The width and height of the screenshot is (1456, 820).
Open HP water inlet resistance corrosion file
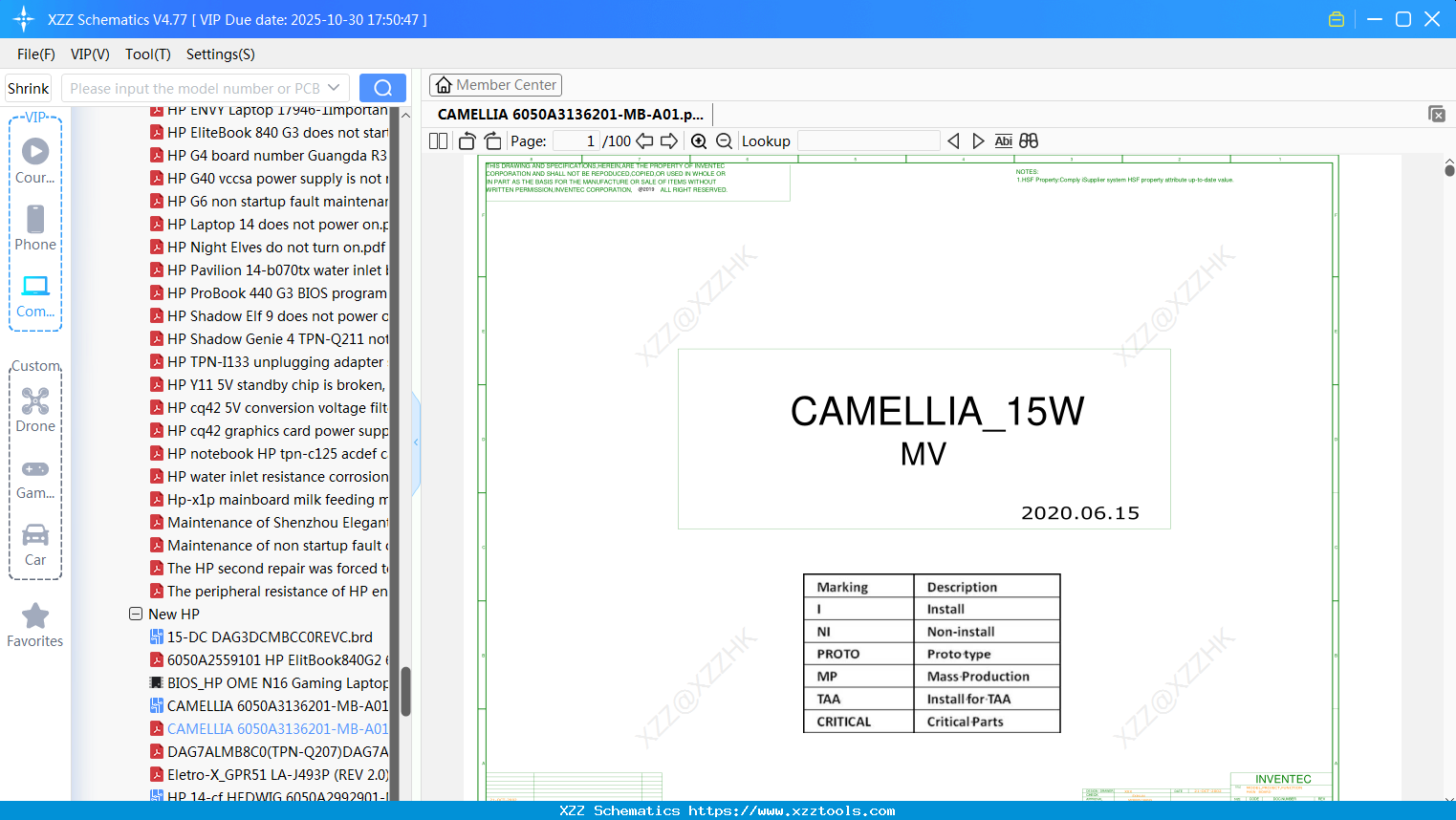270,477
